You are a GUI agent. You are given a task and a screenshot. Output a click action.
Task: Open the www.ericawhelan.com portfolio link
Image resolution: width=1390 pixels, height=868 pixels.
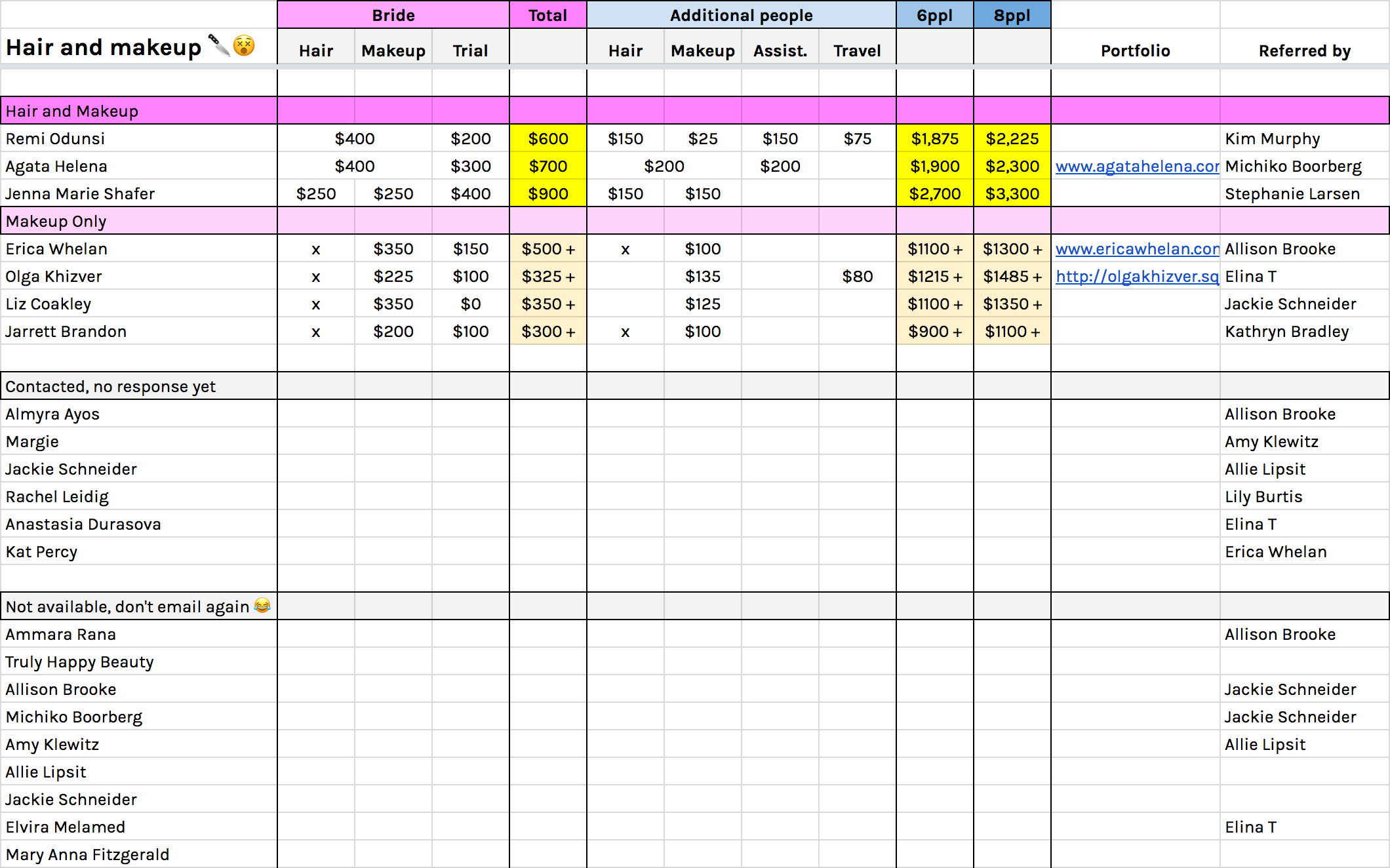coord(1137,249)
